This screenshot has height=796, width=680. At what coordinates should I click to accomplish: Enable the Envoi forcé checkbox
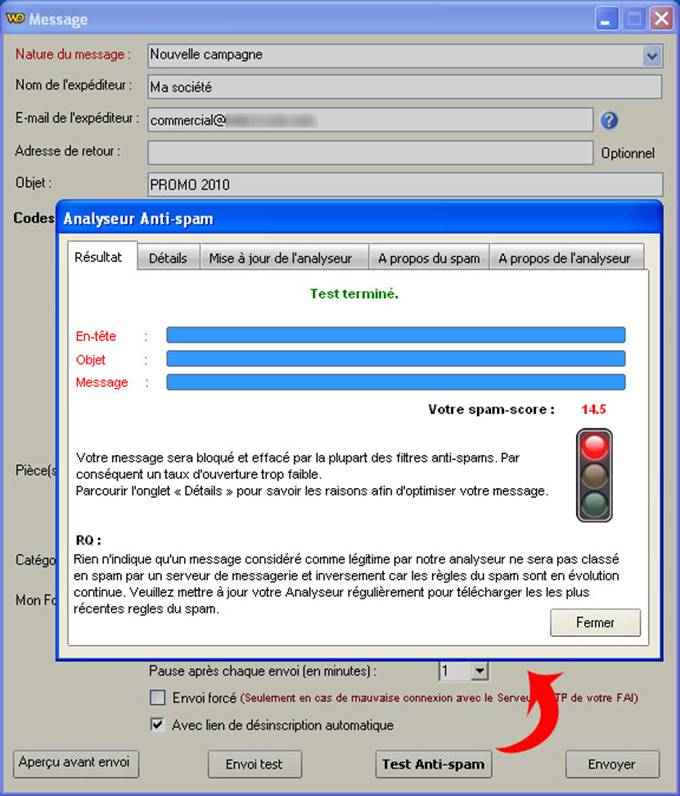(157, 698)
